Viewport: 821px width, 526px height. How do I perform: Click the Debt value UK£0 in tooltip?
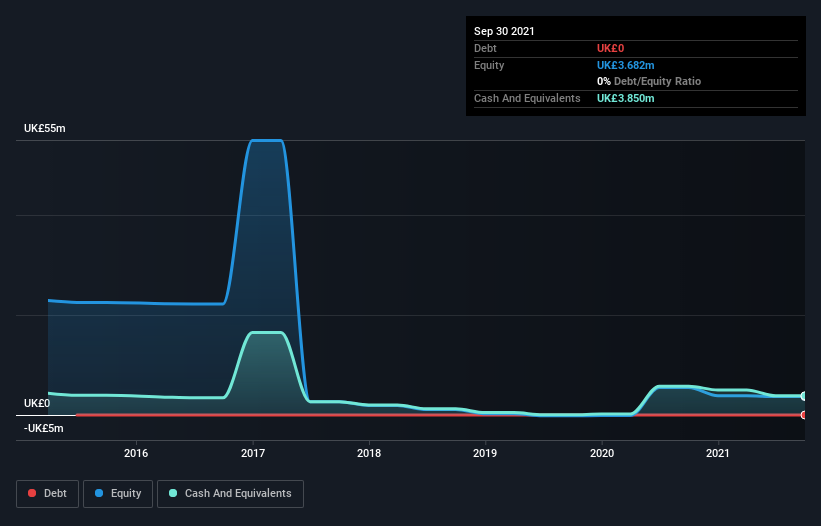tap(611, 48)
